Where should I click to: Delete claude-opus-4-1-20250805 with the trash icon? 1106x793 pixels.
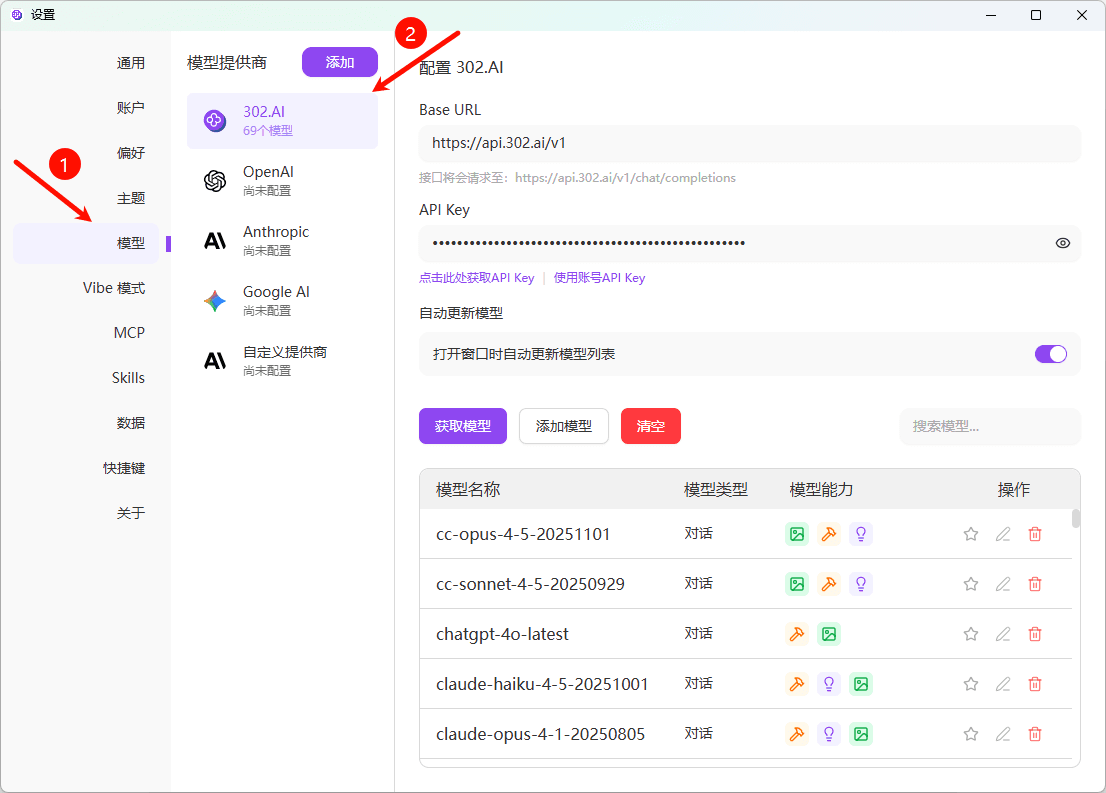coord(1035,734)
